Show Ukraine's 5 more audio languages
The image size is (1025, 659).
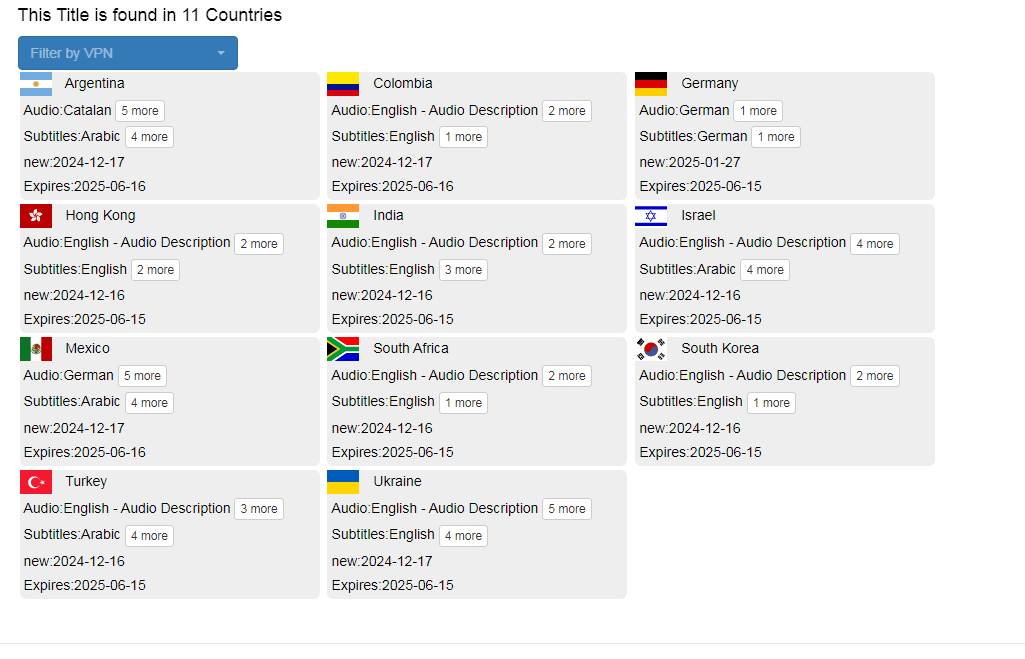[566, 509]
